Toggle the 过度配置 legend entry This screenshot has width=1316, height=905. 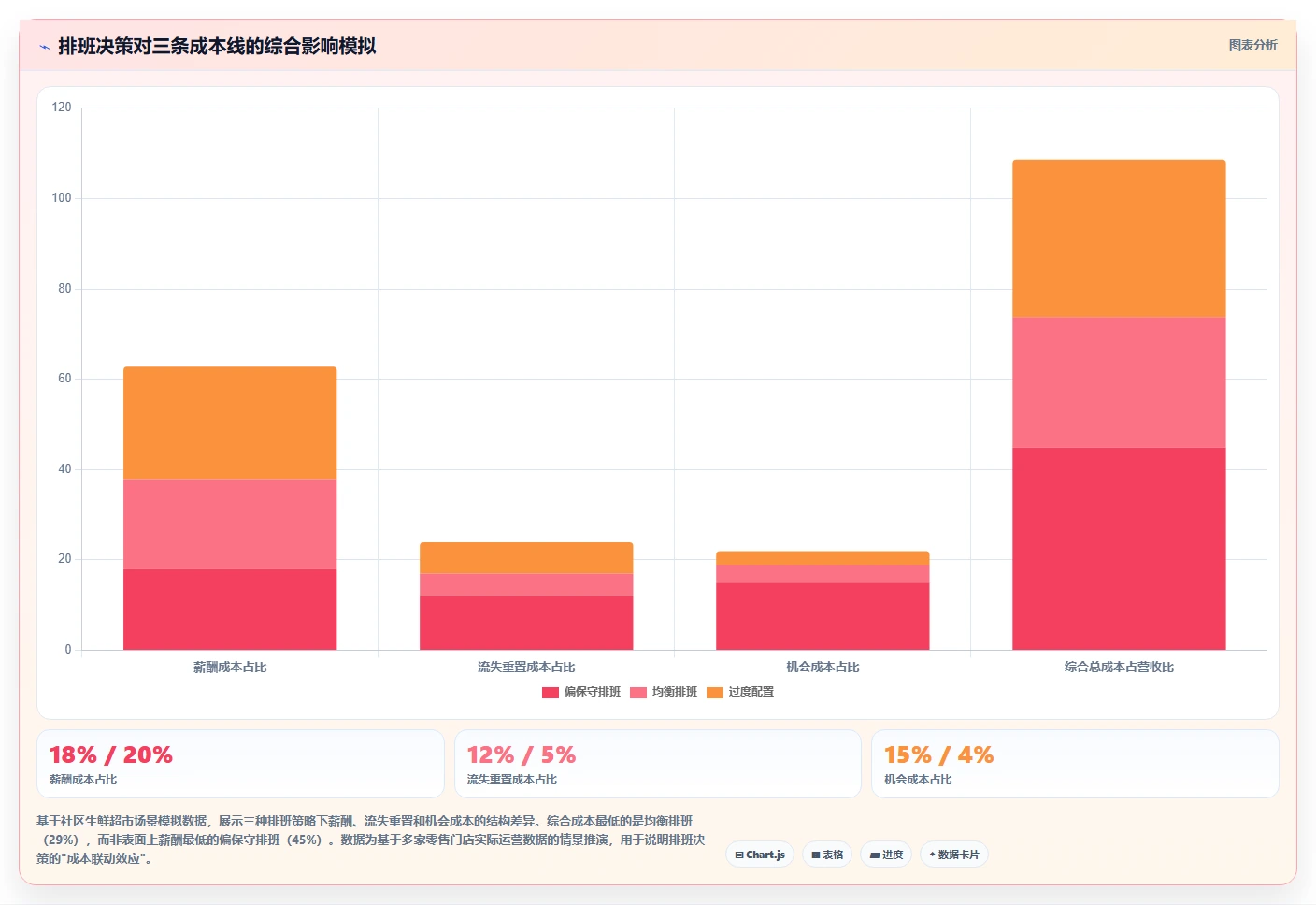coord(740,692)
